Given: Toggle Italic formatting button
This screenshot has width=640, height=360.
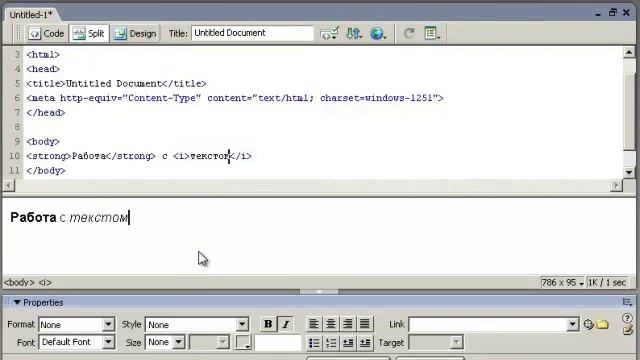Looking at the screenshot, I should click(x=285, y=324).
